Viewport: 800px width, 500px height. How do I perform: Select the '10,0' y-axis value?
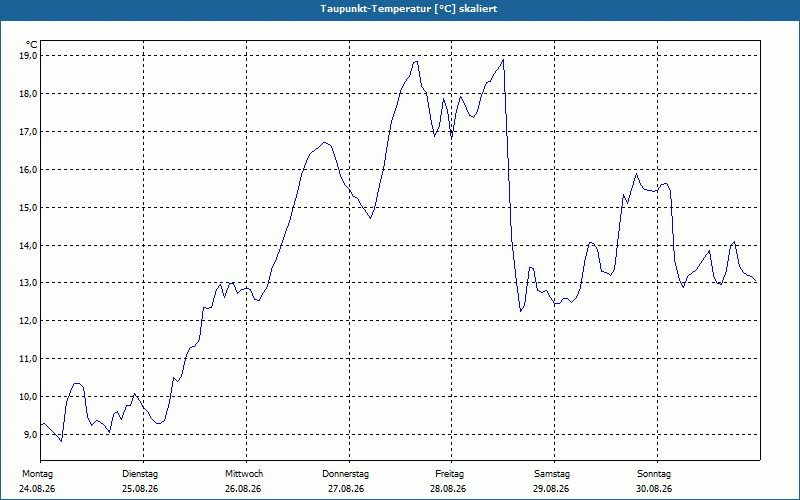pyautogui.click(x=28, y=396)
